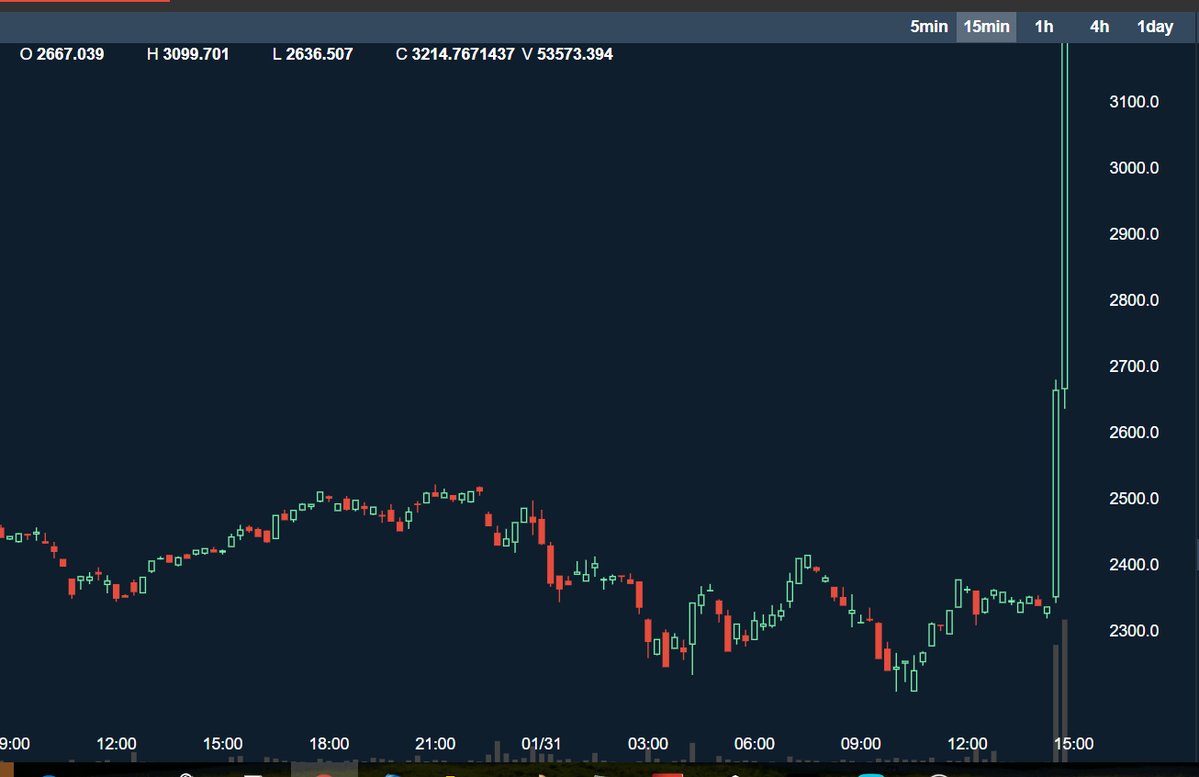Click the 2300.0 price axis label
Screen dimensions: 1199x777
1134,631
